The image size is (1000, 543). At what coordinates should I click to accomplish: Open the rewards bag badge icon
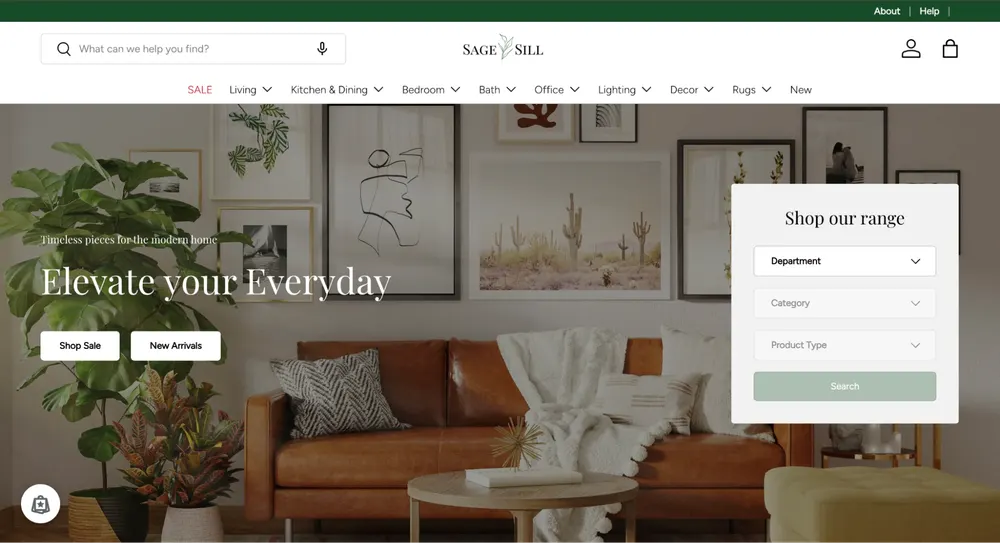pos(40,504)
